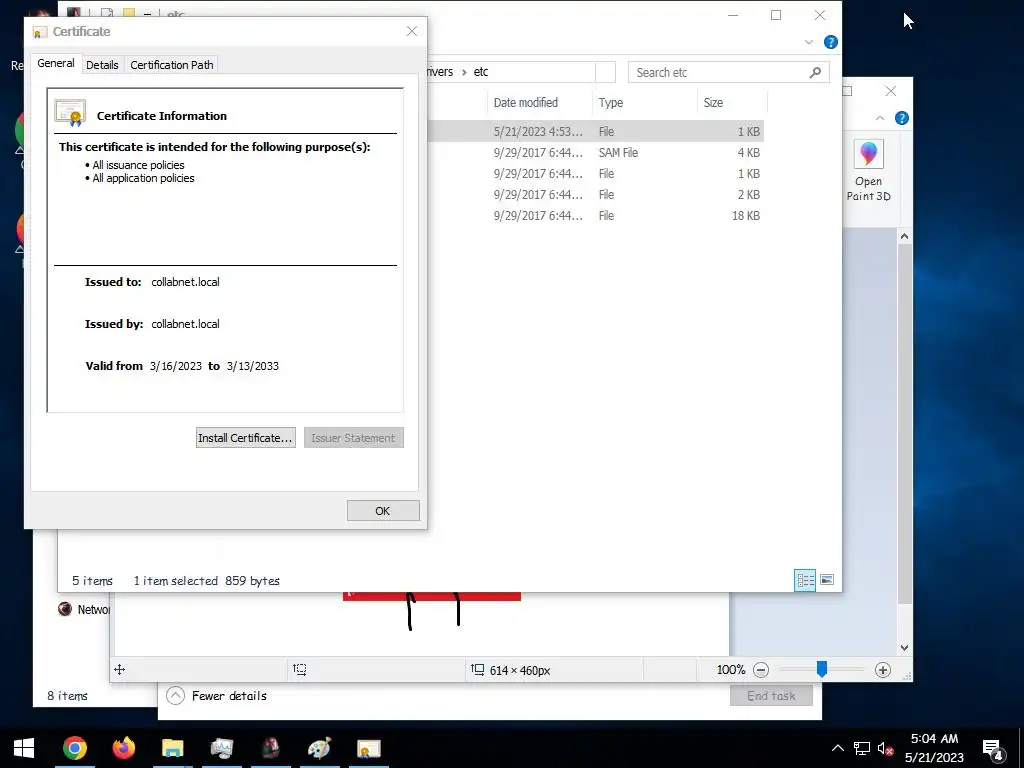Confirm the Certificate dialog with OK
Image resolution: width=1024 pixels, height=768 pixels.
click(x=383, y=511)
